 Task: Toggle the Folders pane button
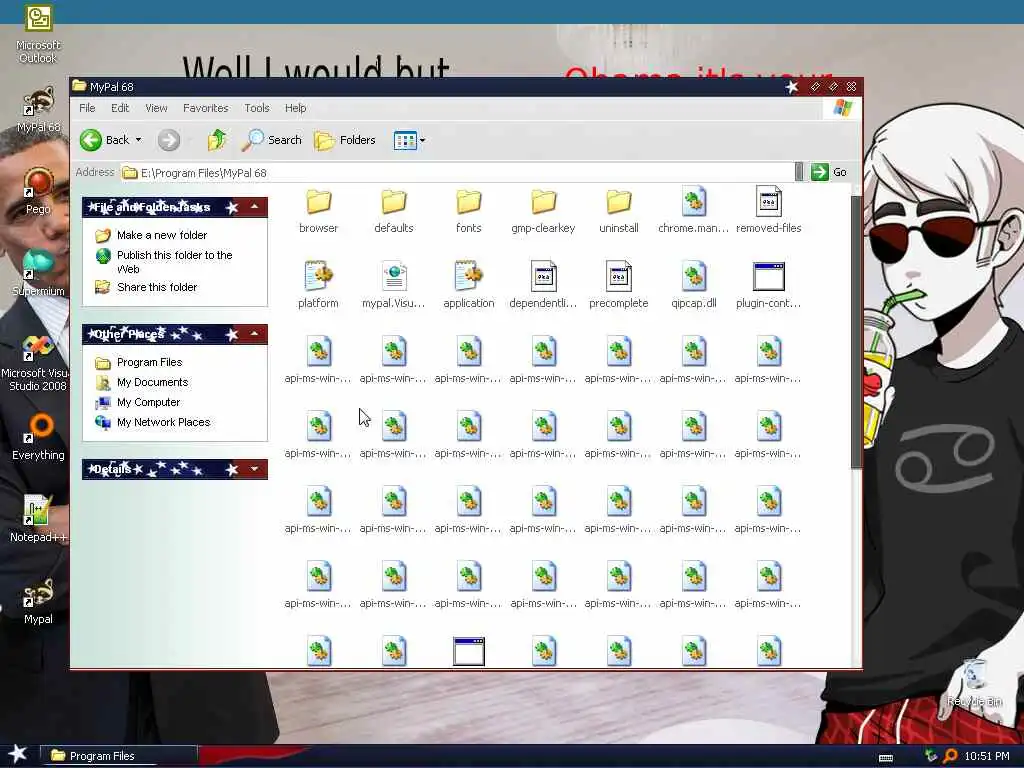(345, 140)
